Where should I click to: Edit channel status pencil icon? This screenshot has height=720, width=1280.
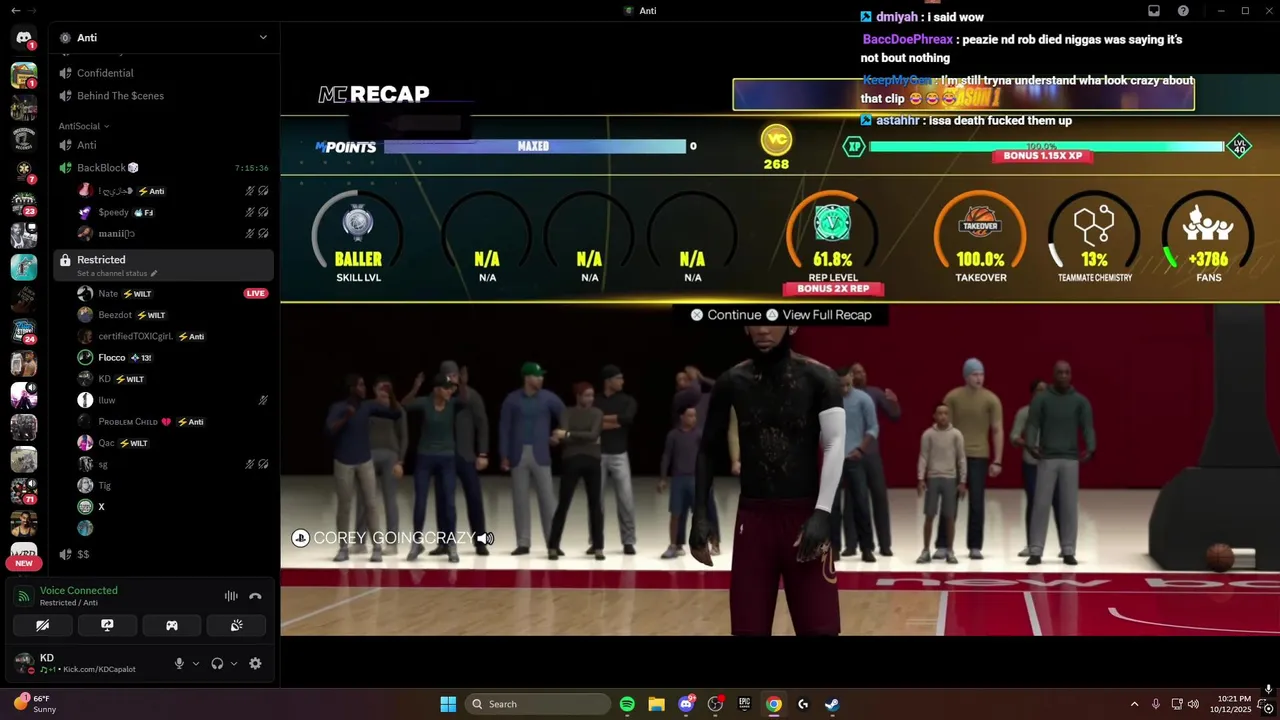(x=154, y=273)
